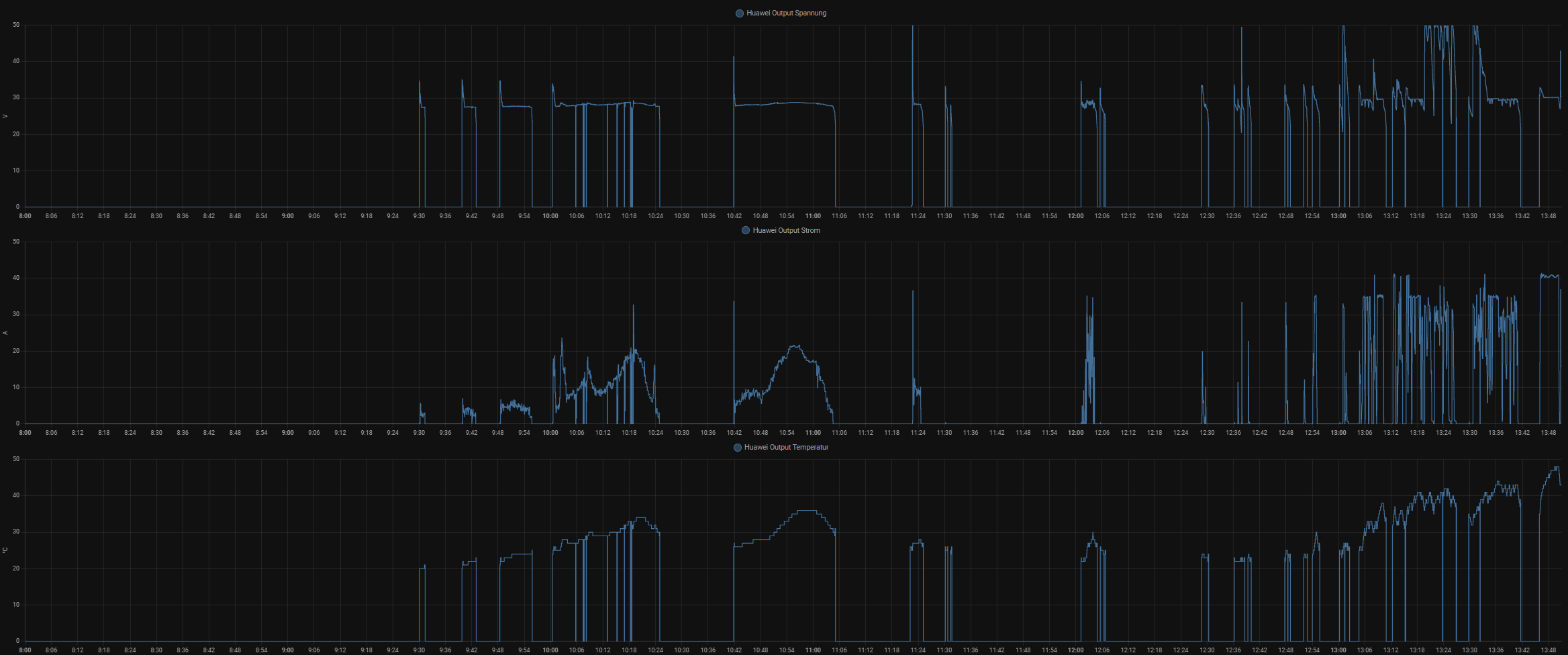Screen dimensions: 1568x655
Task: Click the °C unit label on the Temperatur axis
Action: click(5, 550)
